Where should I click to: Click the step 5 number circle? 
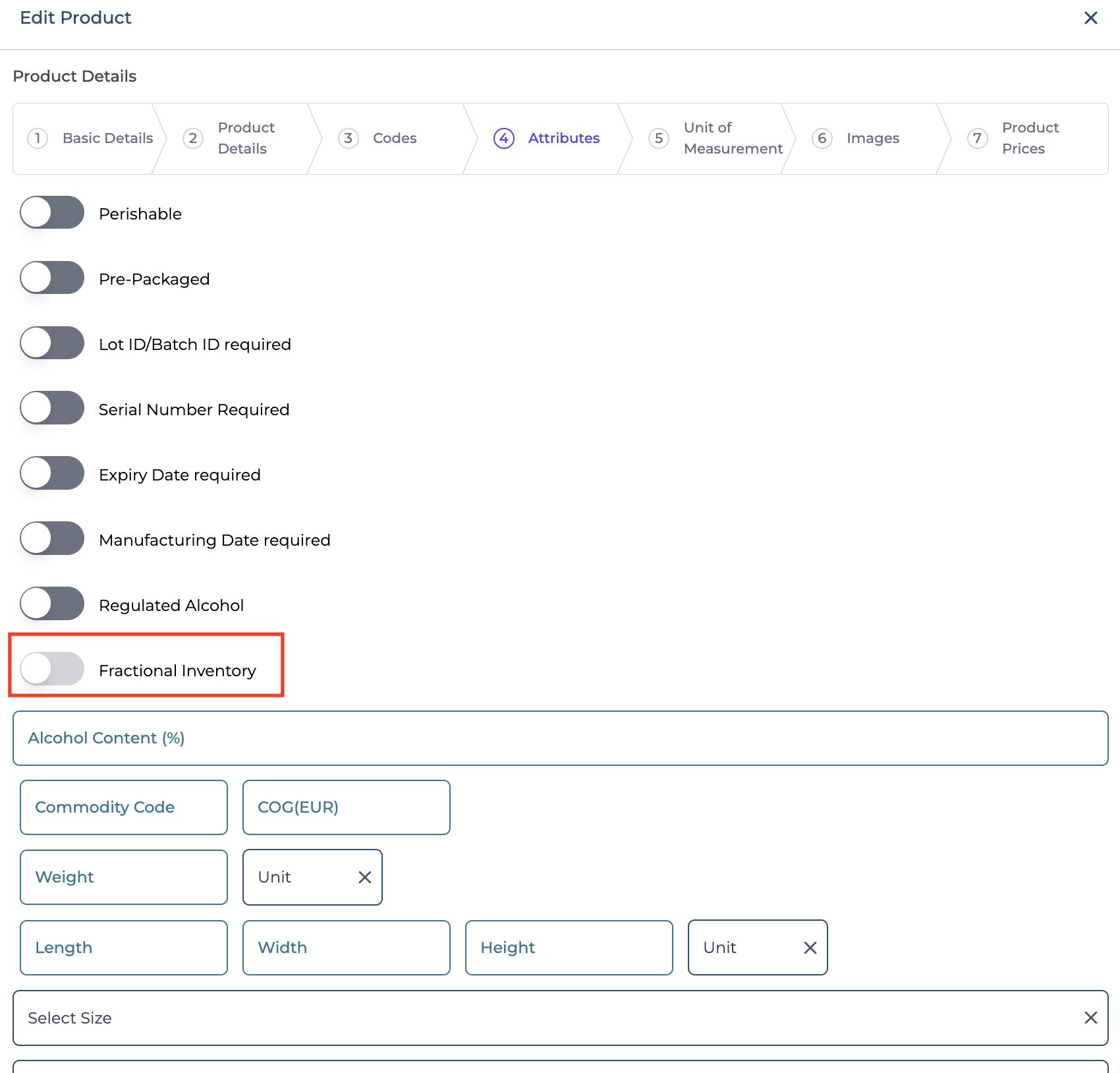(658, 138)
